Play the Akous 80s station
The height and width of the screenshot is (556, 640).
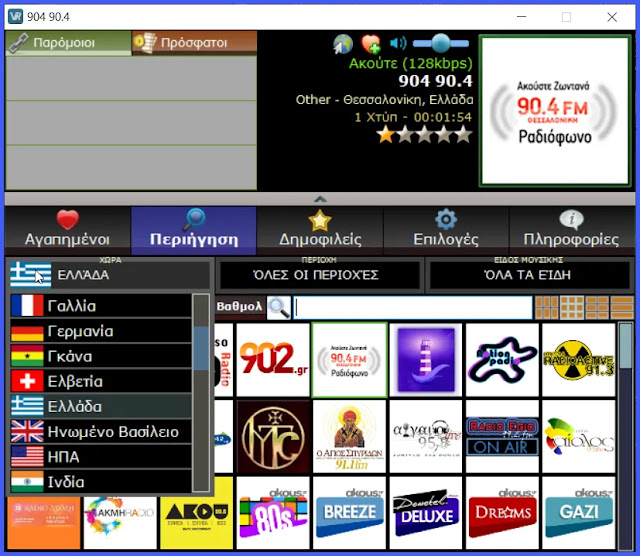[273, 513]
